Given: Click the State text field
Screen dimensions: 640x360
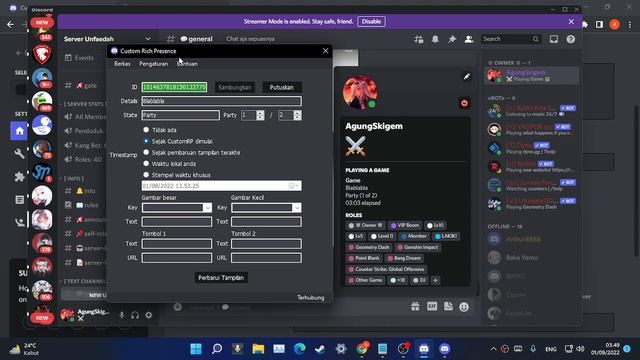Looking at the screenshot, I should (180, 115).
